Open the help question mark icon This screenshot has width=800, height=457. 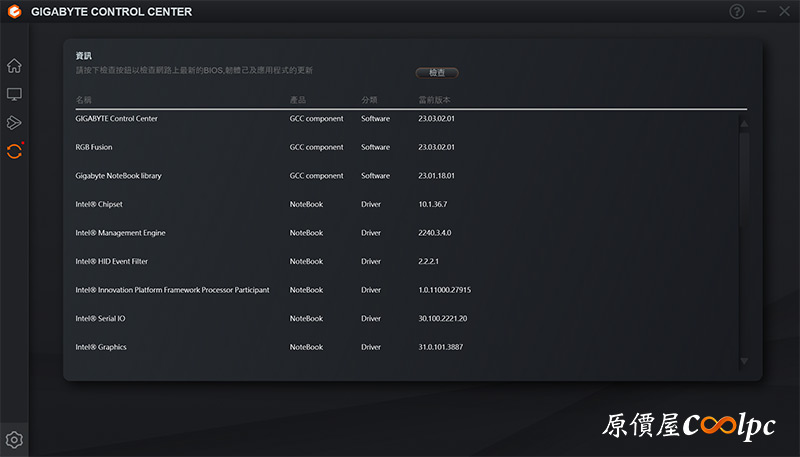coord(737,11)
